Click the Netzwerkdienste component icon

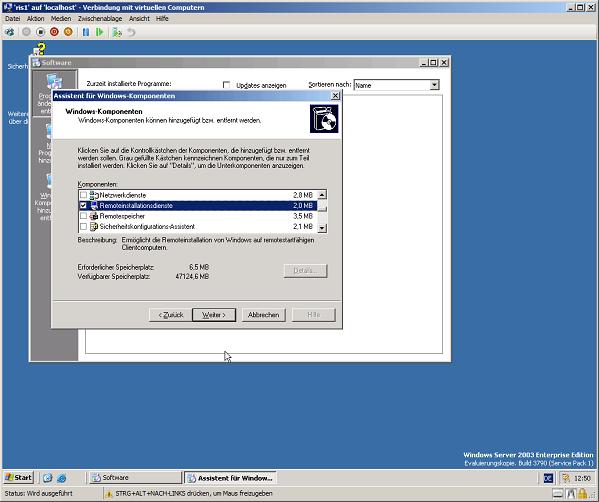(x=94, y=195)
